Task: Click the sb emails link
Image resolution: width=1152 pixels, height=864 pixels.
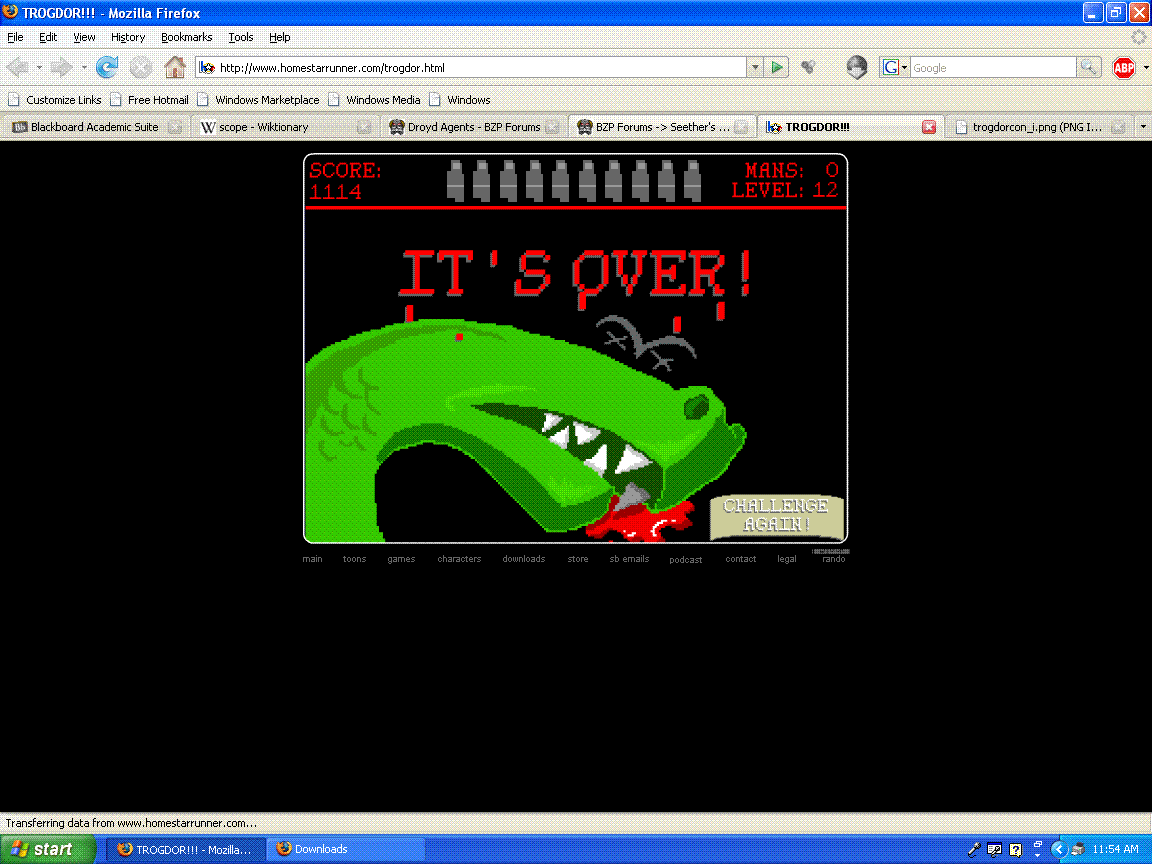Action: click(630, 559)
